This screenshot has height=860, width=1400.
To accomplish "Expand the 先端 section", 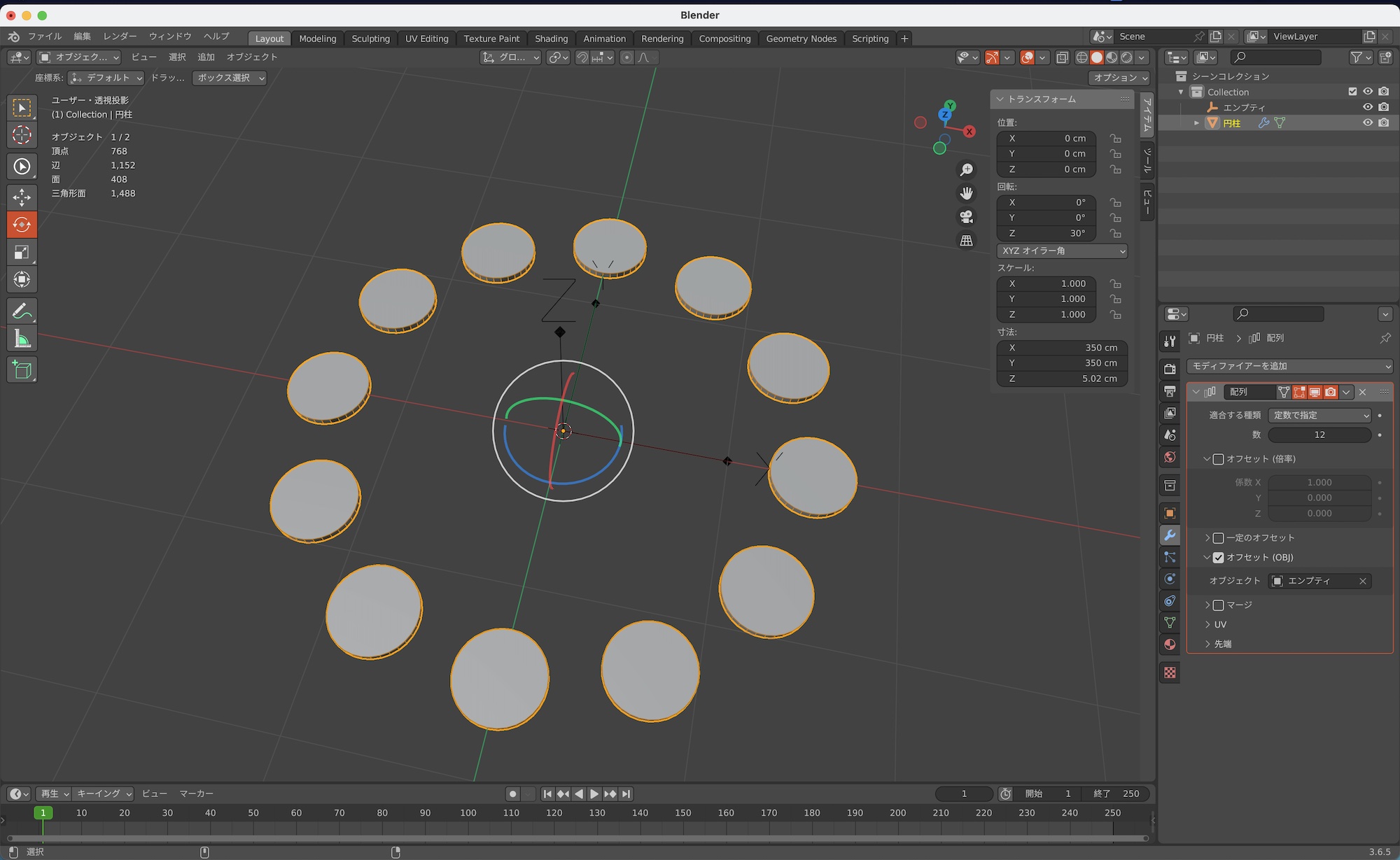I will (1221, 644).
